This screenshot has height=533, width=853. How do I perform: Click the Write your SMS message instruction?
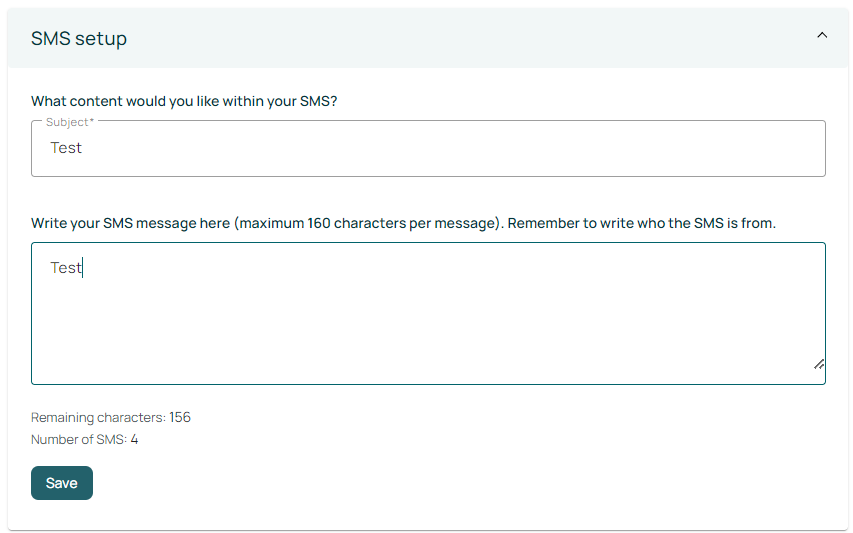click(130, 223)
